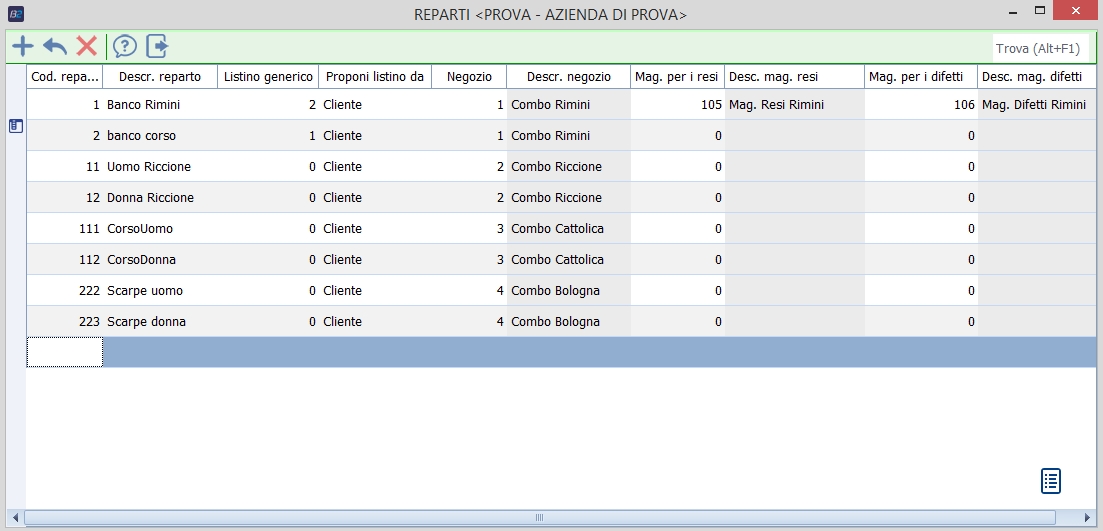1103x531 pixels.
Task: Click the blue plus New record icon
Action: [23, 46]
